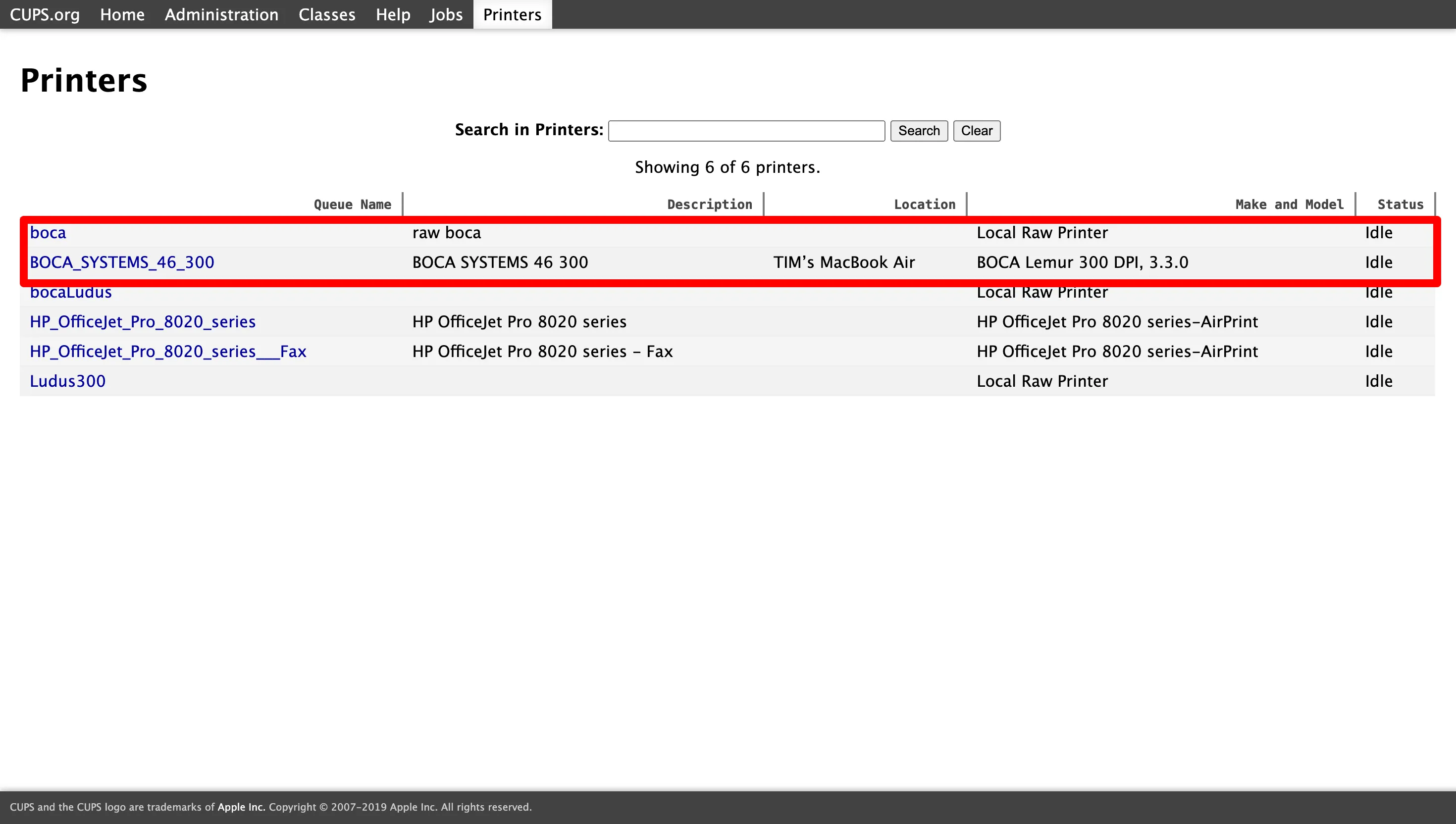1456x824 pixels.
Task: Click the 'TIM's MacBook Air' location cell
Action: click(x=844, y=262)
